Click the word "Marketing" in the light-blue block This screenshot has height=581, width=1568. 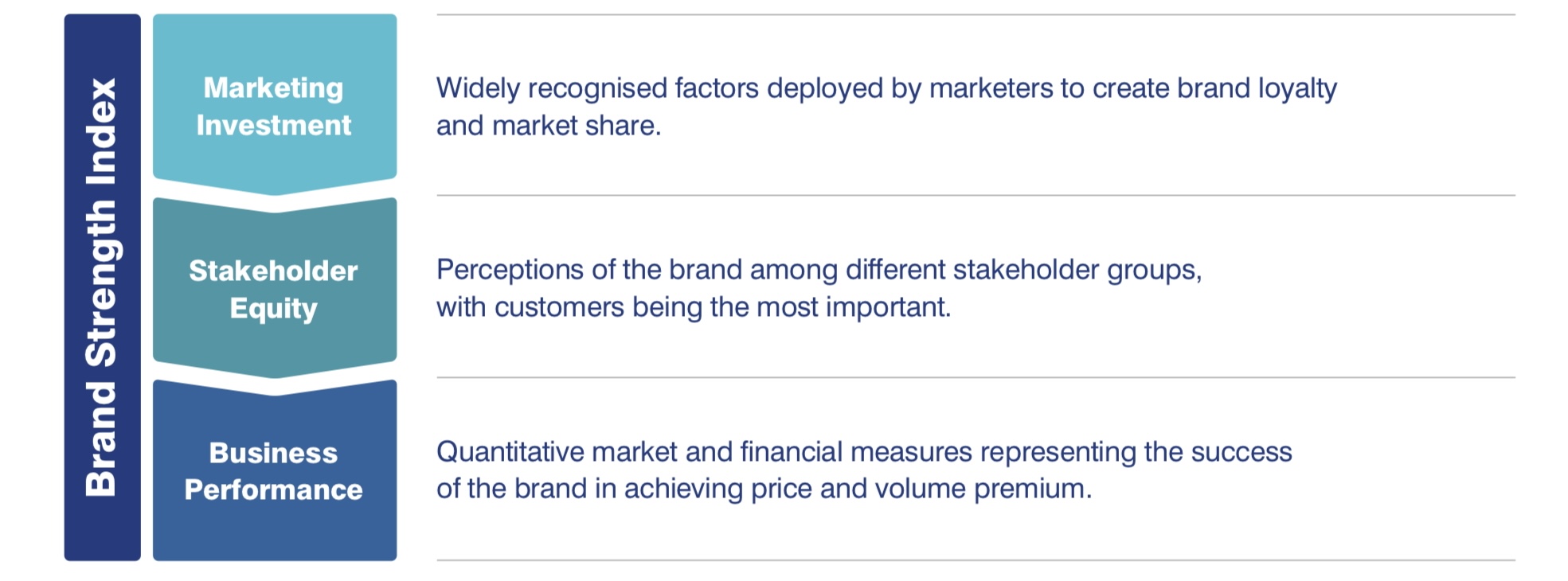[x=273, y=88]
